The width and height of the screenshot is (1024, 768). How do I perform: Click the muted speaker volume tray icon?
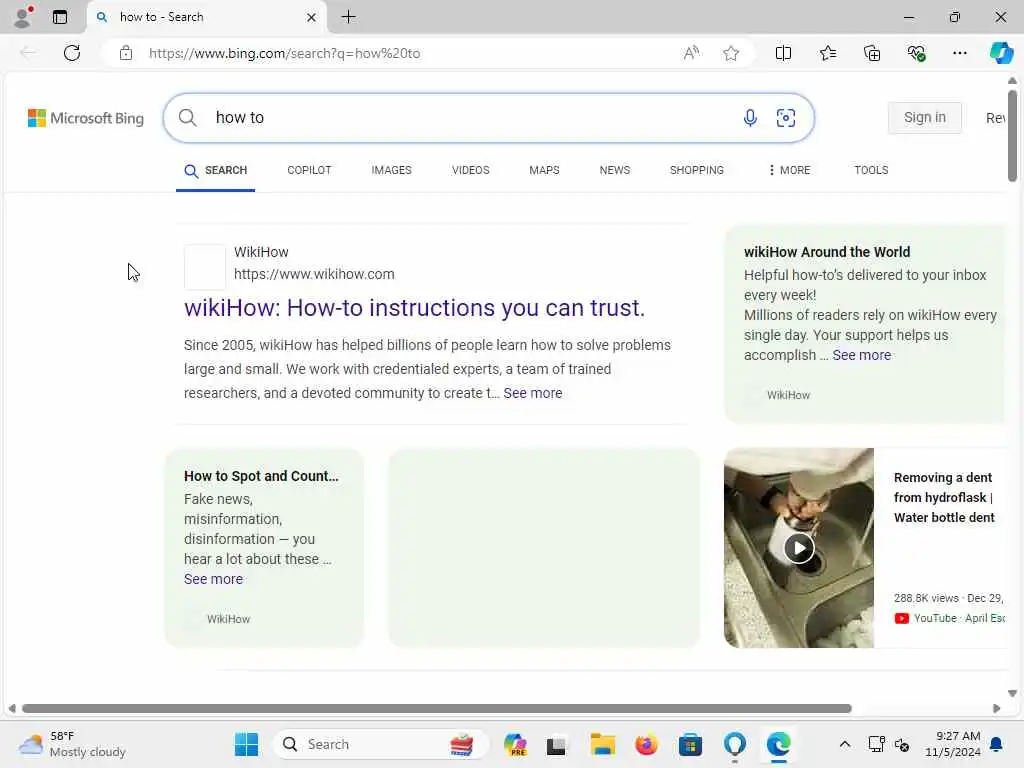903,744
